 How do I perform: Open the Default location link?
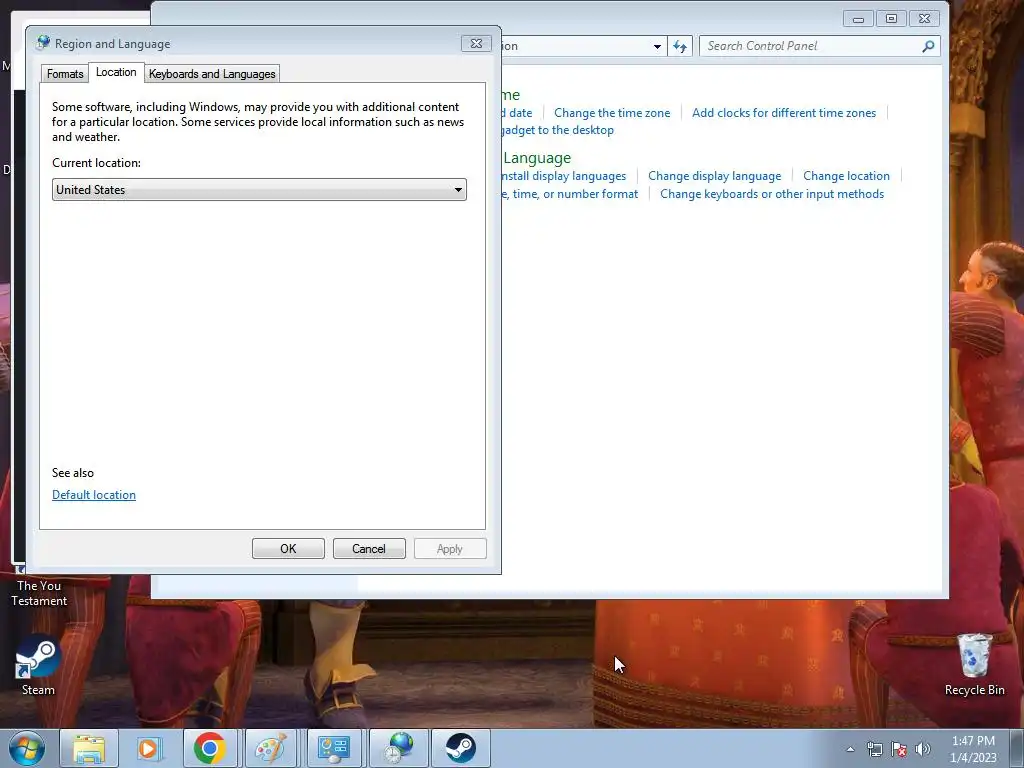pyautogui.click(x=94, y=495)
